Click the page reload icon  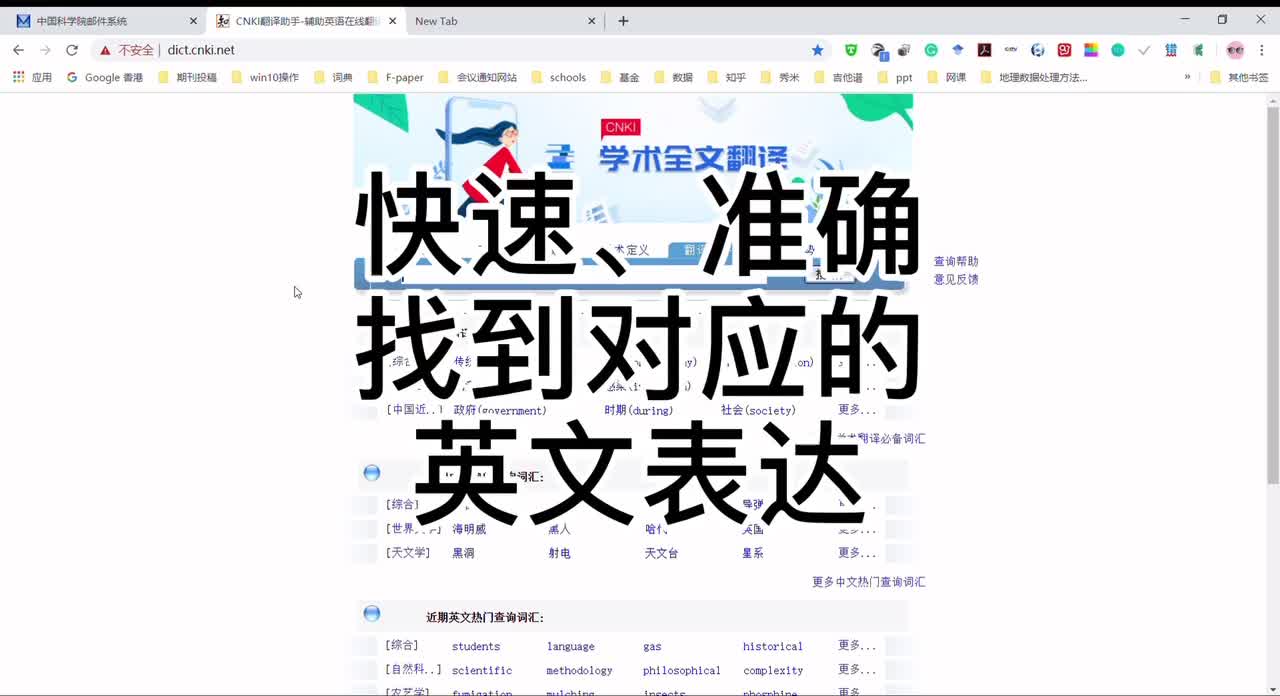70,50
